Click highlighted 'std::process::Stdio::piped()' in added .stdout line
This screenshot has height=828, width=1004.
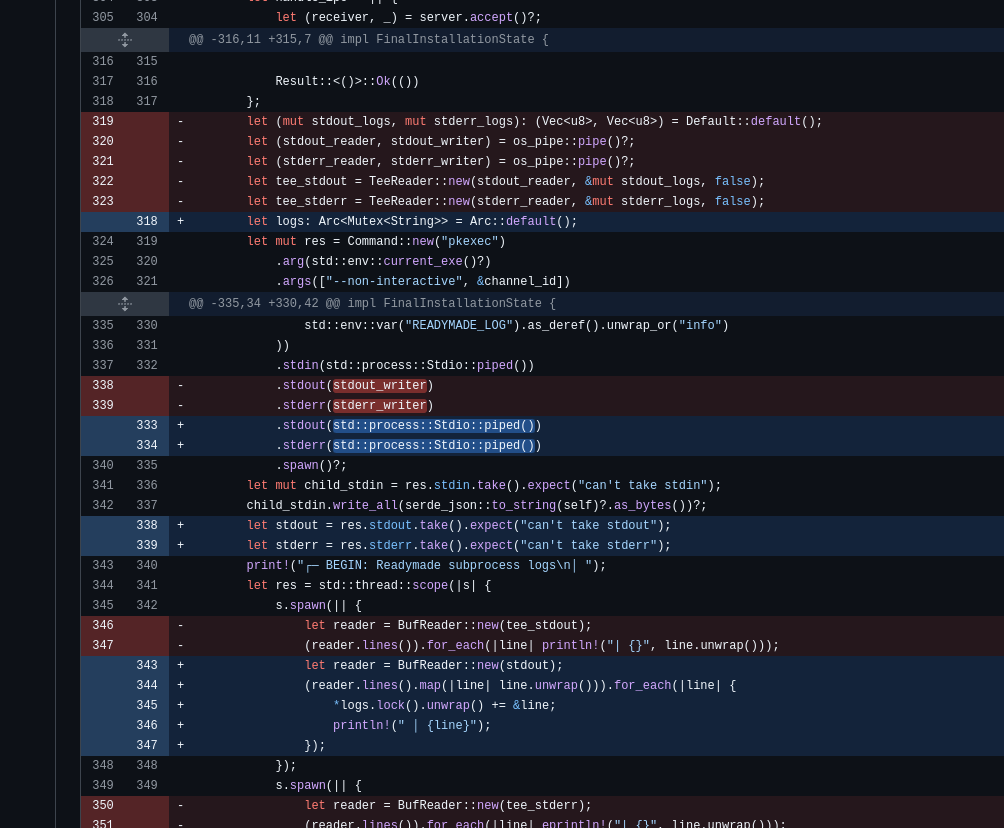[x=433, y=425]
